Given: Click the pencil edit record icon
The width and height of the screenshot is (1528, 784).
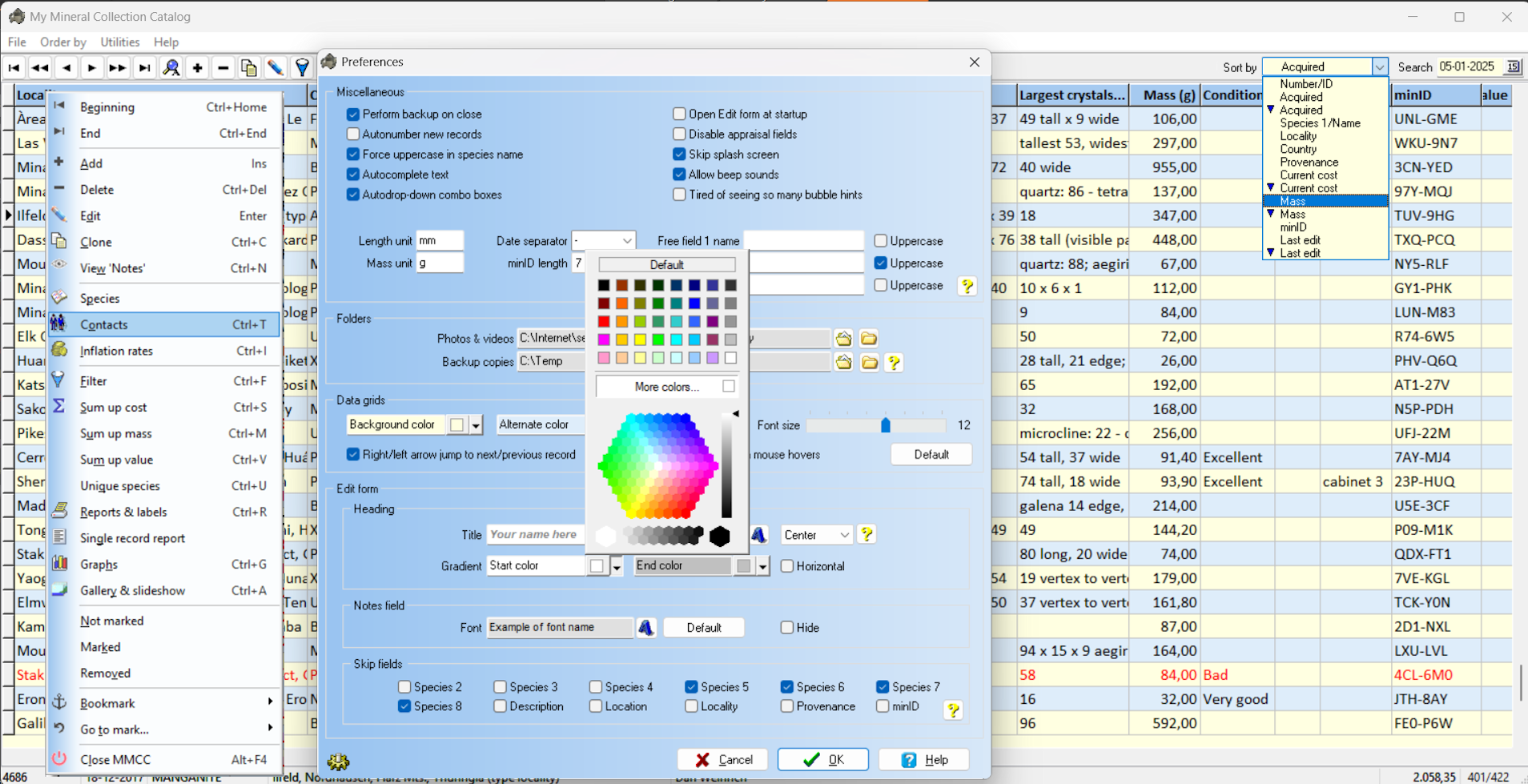Looking at the screenshot, I should click(x=275, y=68).
